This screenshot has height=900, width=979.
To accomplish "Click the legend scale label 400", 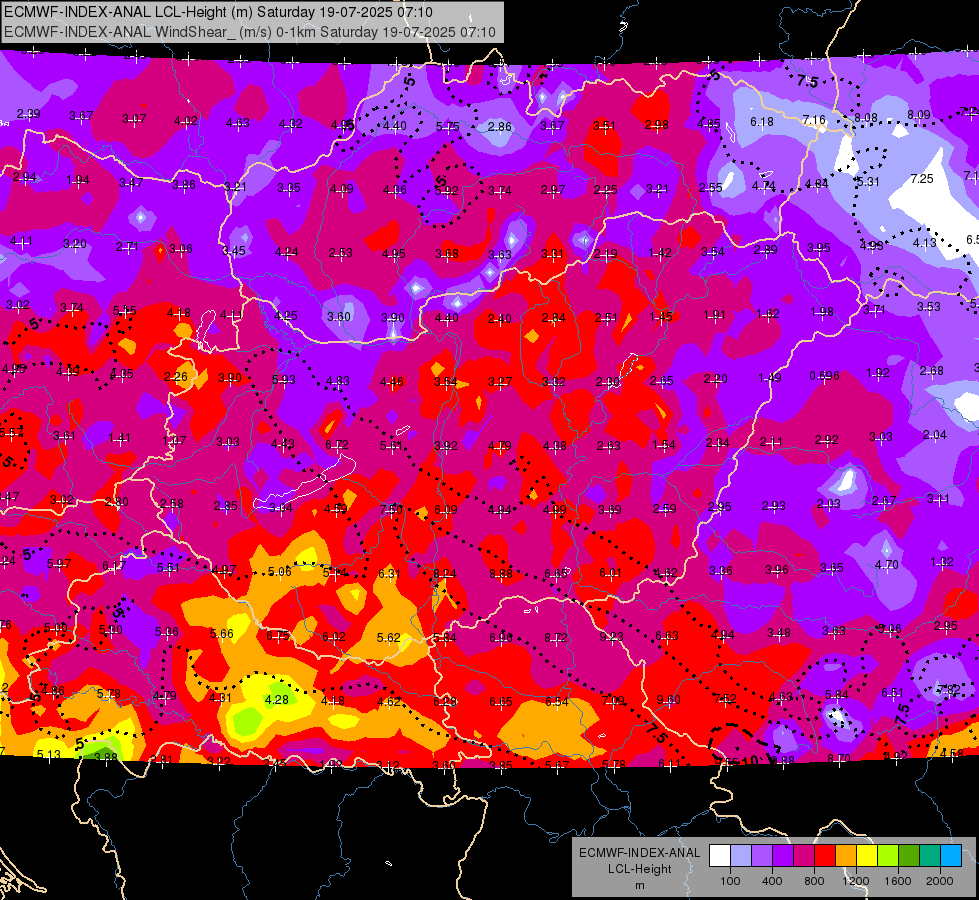I will tap(772, 881).
